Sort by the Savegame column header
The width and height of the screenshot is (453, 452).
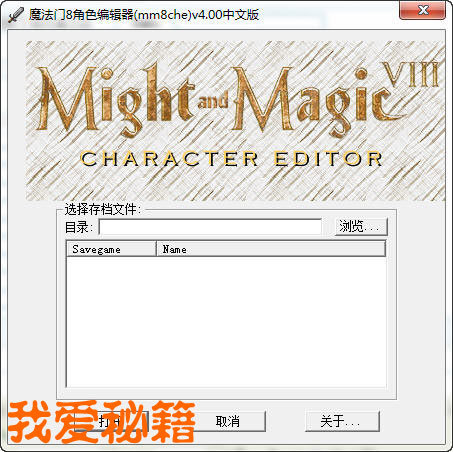(112, 249)
